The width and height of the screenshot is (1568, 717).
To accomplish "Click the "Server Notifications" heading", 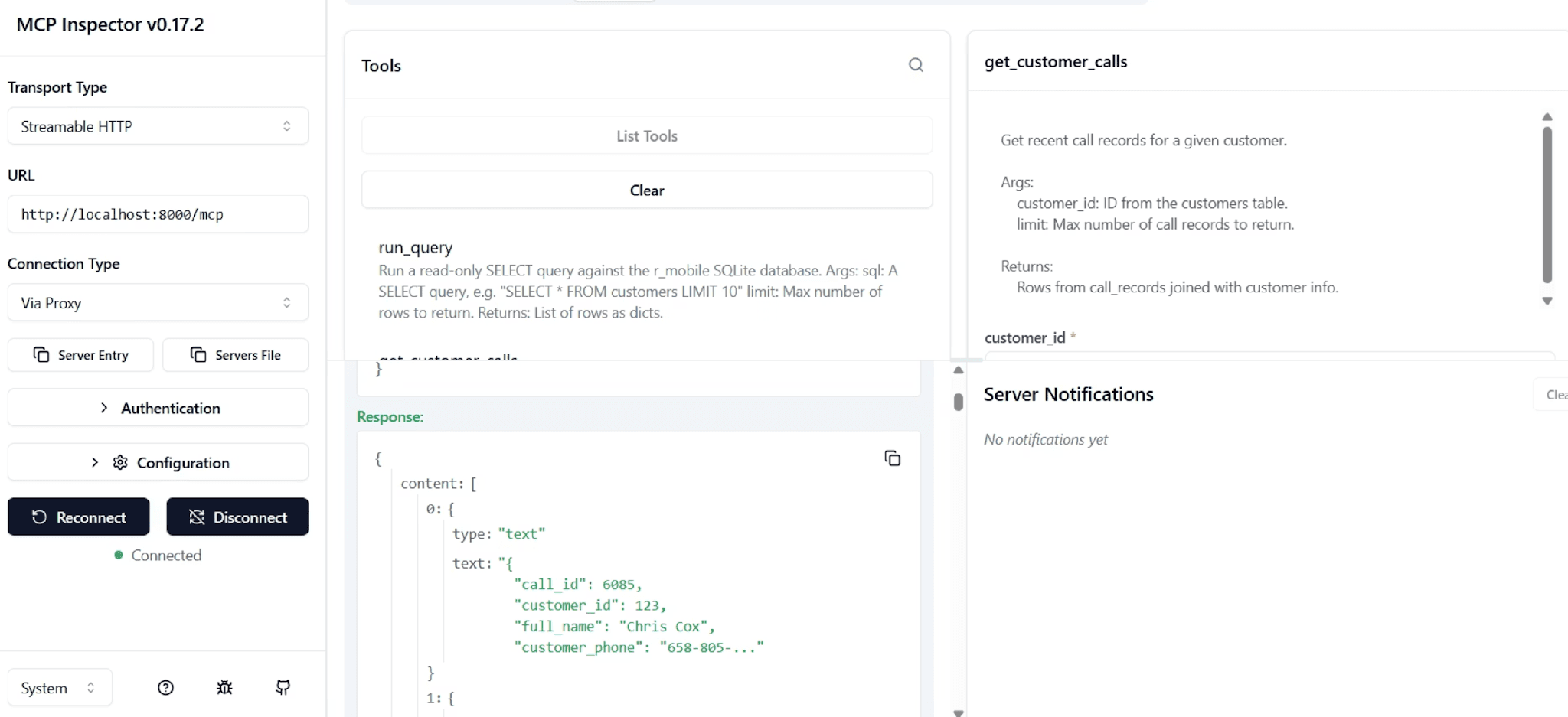I will click(x=1069, y=394).
